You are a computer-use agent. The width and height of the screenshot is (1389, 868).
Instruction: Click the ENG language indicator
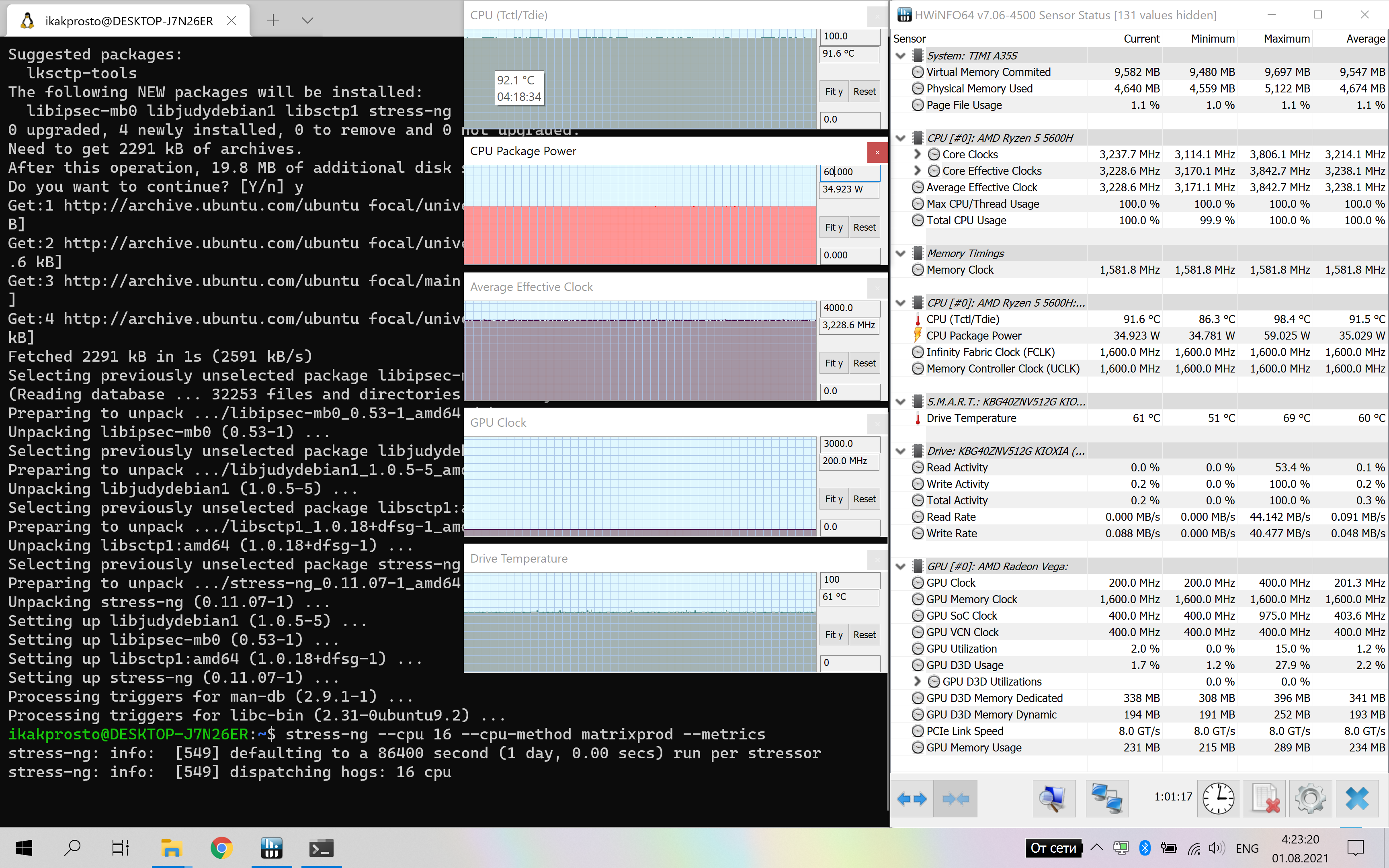coord(1247,848)
